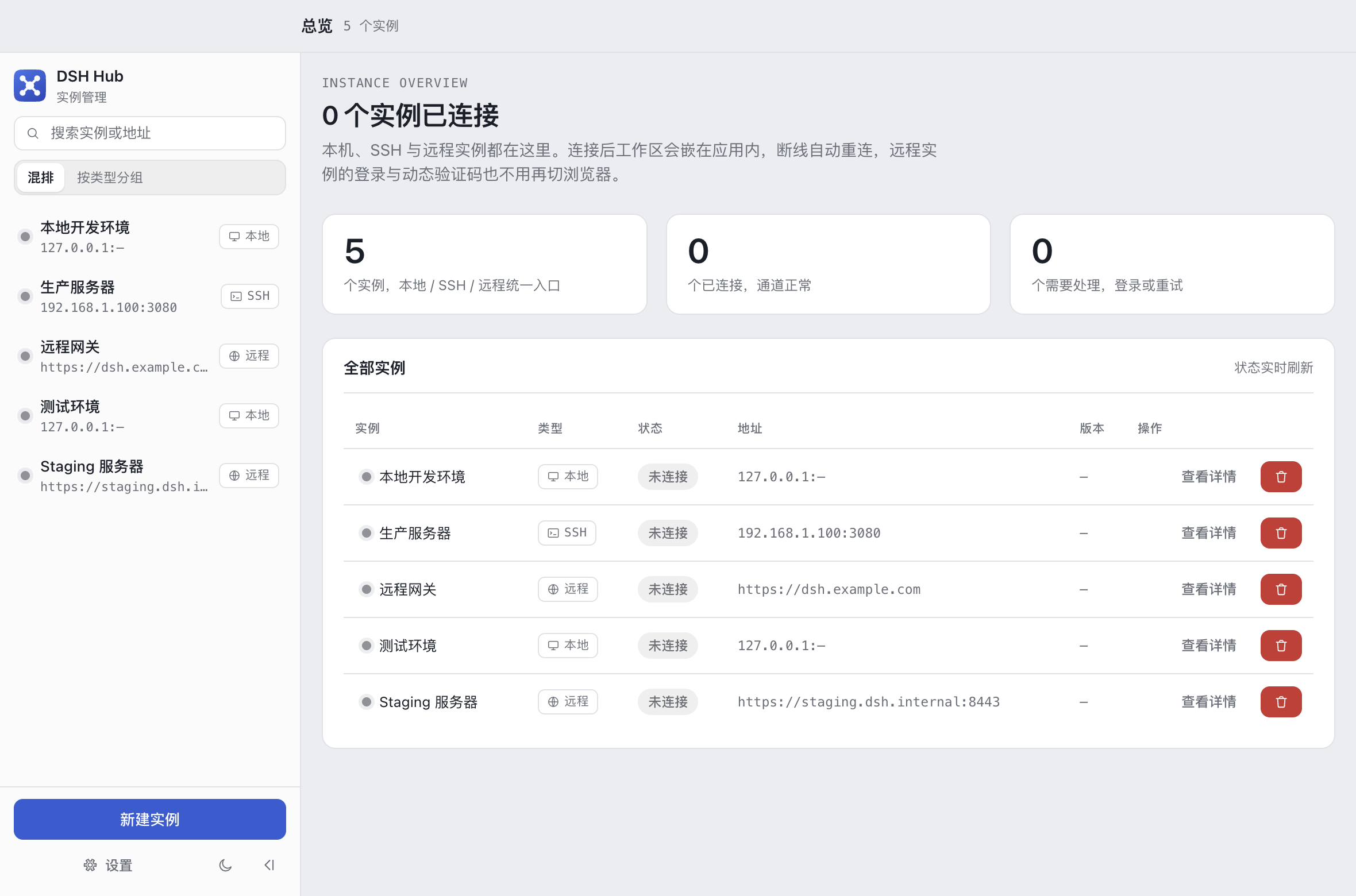
Task: Click the DSH Hub logo icon
Action: pyautogui.click(x=30, y=86)
